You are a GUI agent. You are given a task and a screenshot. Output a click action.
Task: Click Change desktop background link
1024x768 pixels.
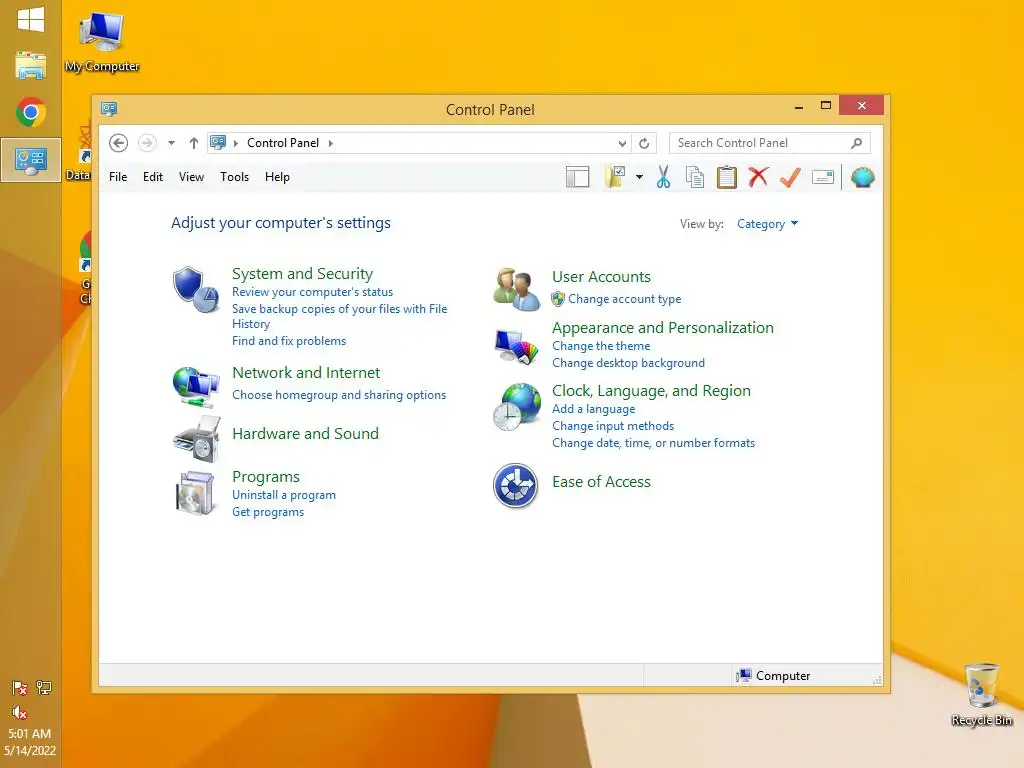pos(628,363)
